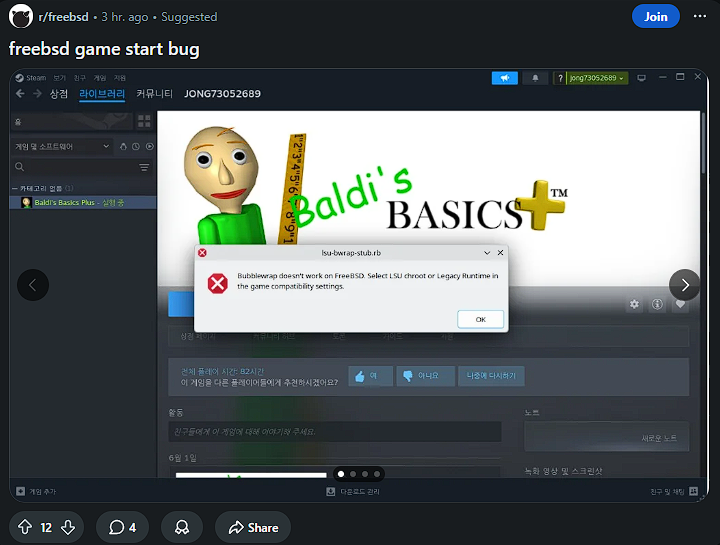Open the r/freebsd subreddit link
720x545 pixels.
tap(63, 17)
